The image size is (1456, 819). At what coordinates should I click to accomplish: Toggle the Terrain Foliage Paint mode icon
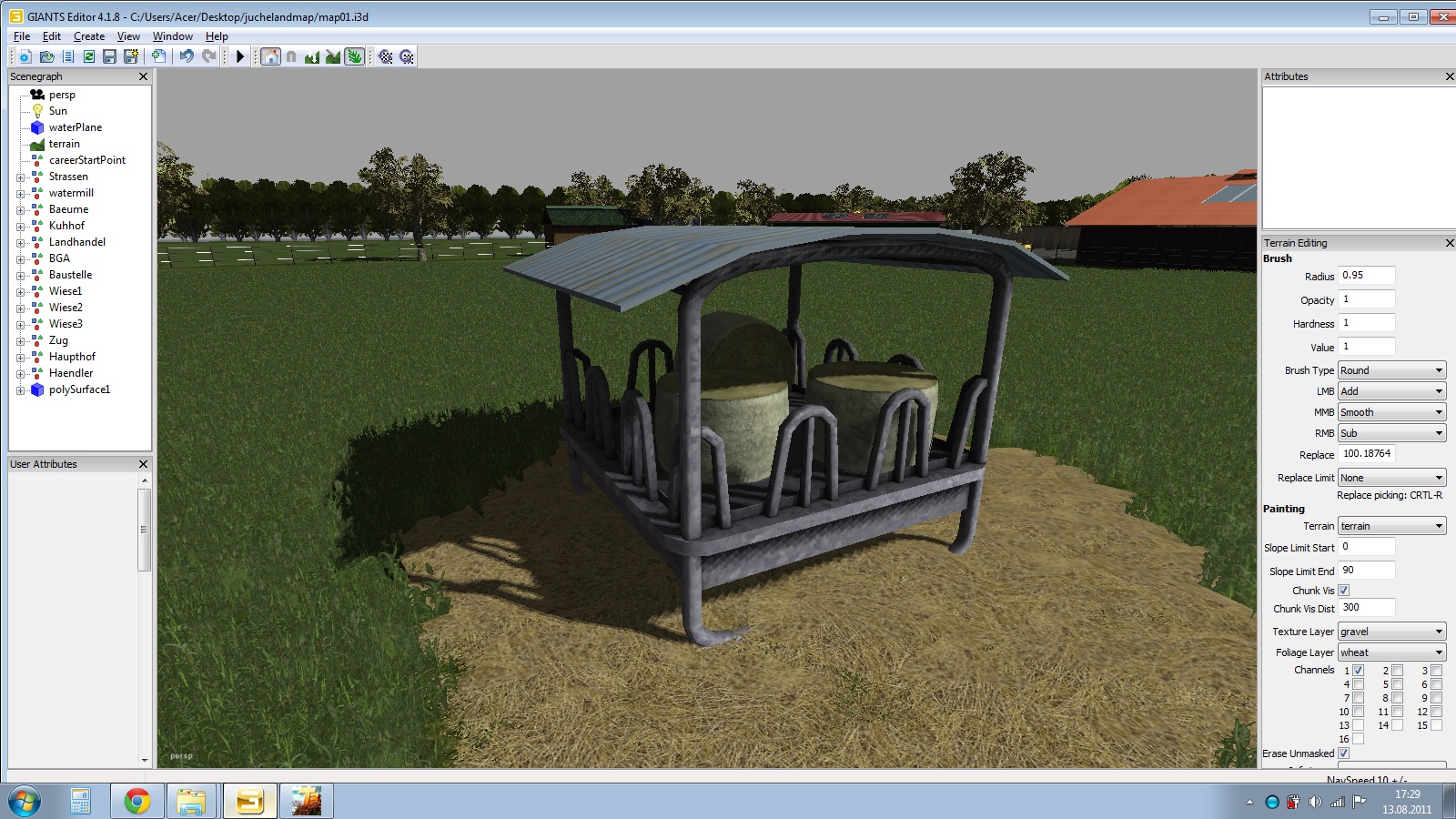coord(354,56)
